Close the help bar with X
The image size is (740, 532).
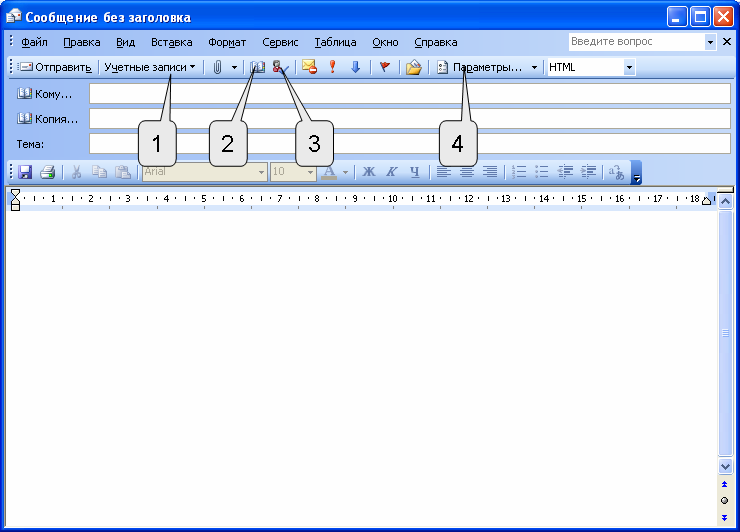[x=727, y=42]
